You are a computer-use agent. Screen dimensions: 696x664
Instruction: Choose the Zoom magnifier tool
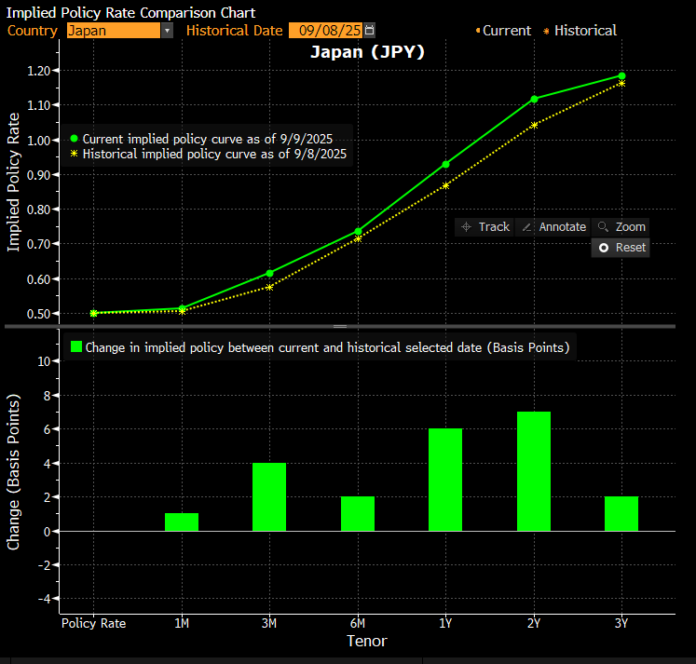click(x=621, y=227)
